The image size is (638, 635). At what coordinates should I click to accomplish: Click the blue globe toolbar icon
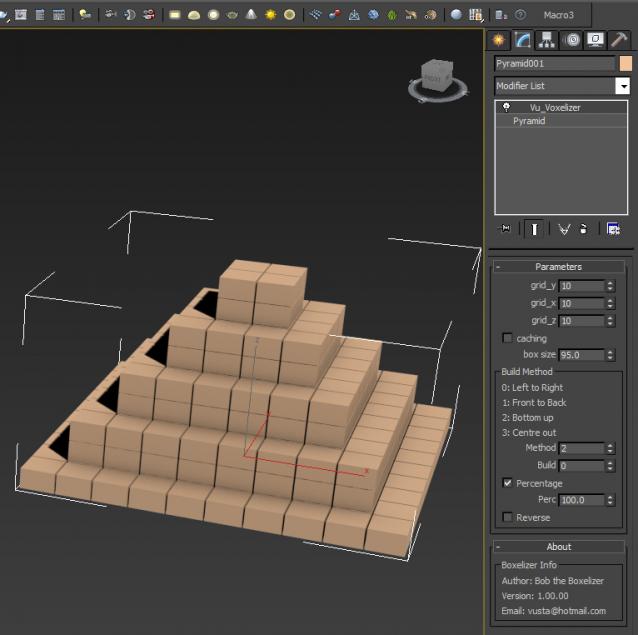(x=373, y=15)
